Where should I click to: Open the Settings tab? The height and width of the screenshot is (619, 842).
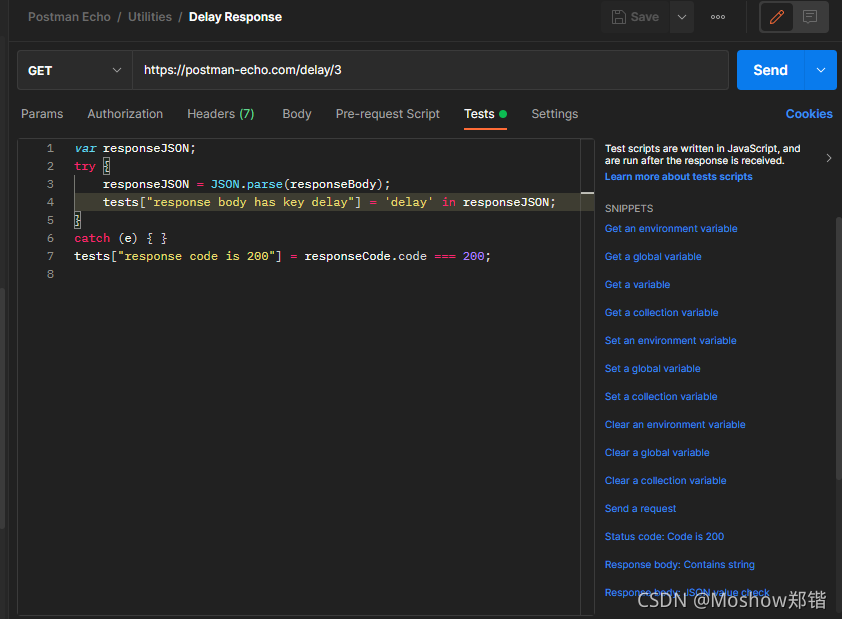click(555, 114)
